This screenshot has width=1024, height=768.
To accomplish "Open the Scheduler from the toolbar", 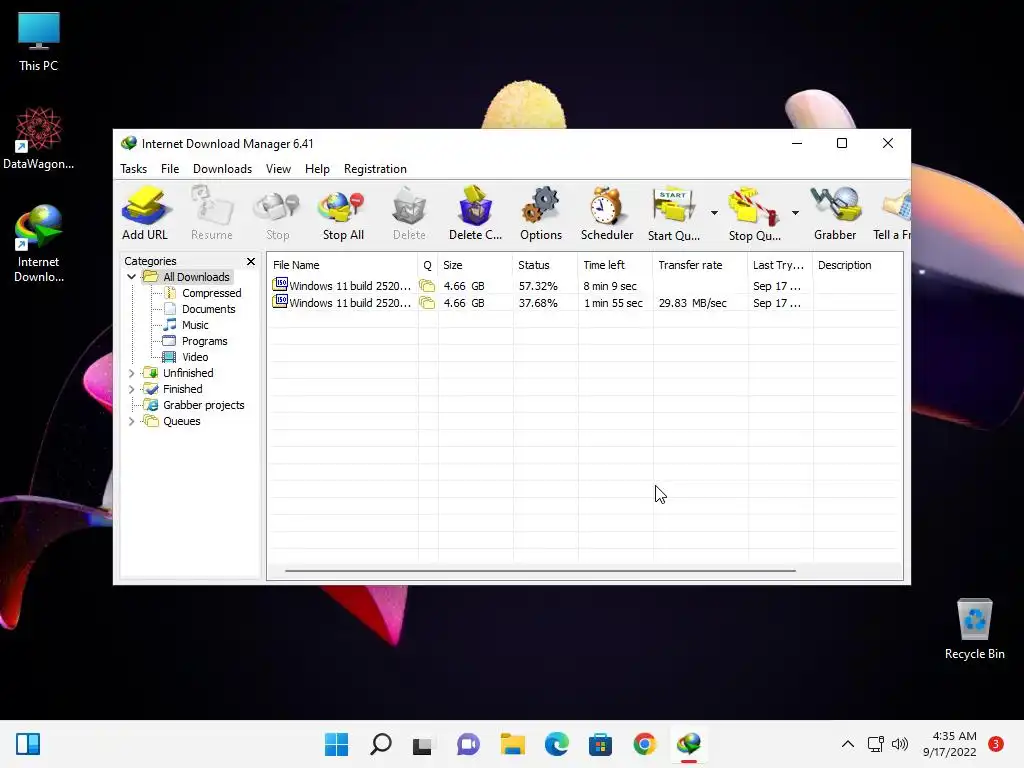I will click(x=607, y=214).
